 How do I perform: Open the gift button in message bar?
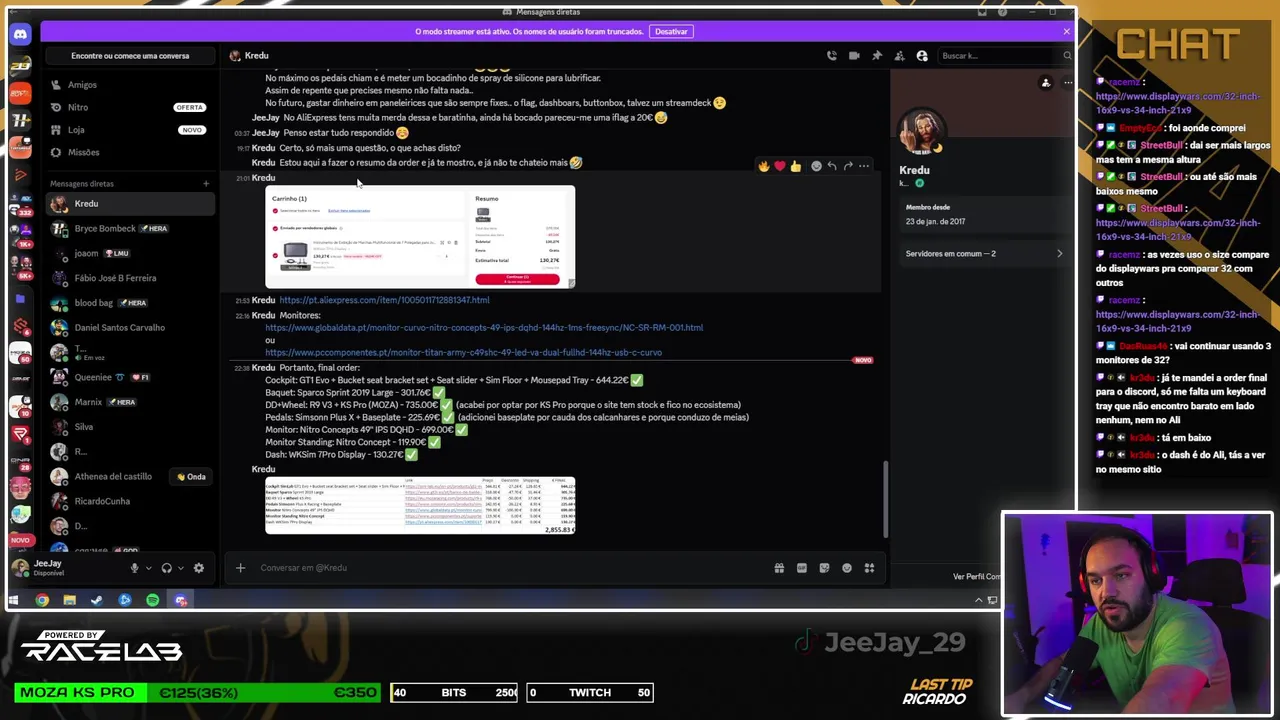779,568
